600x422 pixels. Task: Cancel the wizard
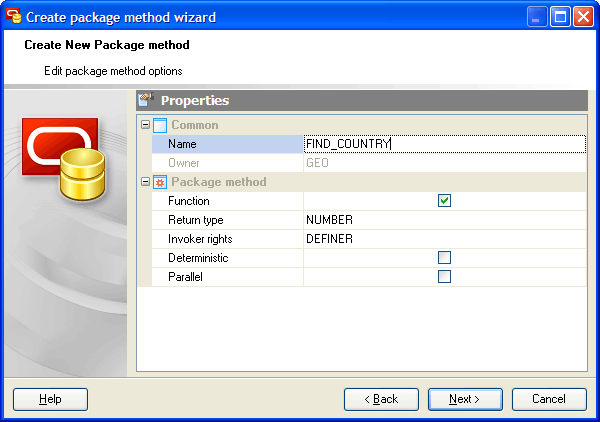[x=549, y=399]
